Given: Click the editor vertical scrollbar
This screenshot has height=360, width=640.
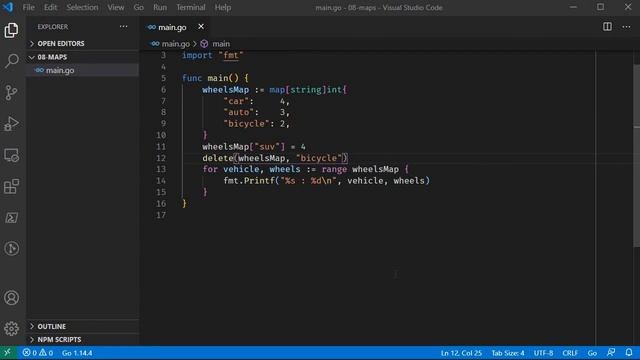Looking at the screenshot, I should click(637, 155).
